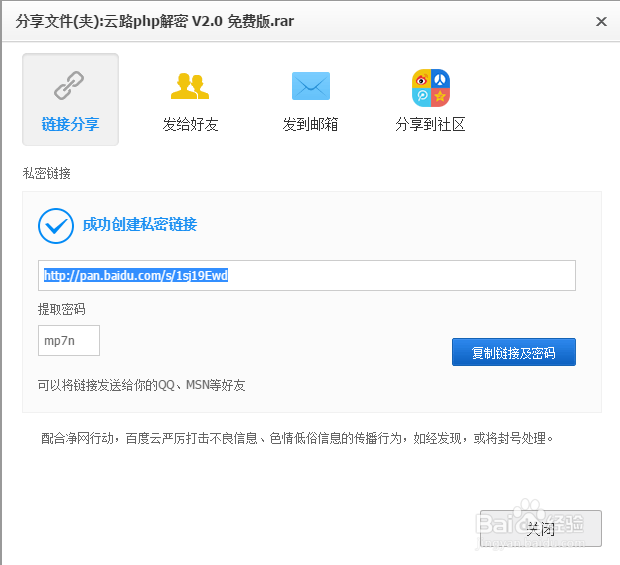
Task: Click the QQ、MSN sharing hint text
Action: click(x=141, y=385)
